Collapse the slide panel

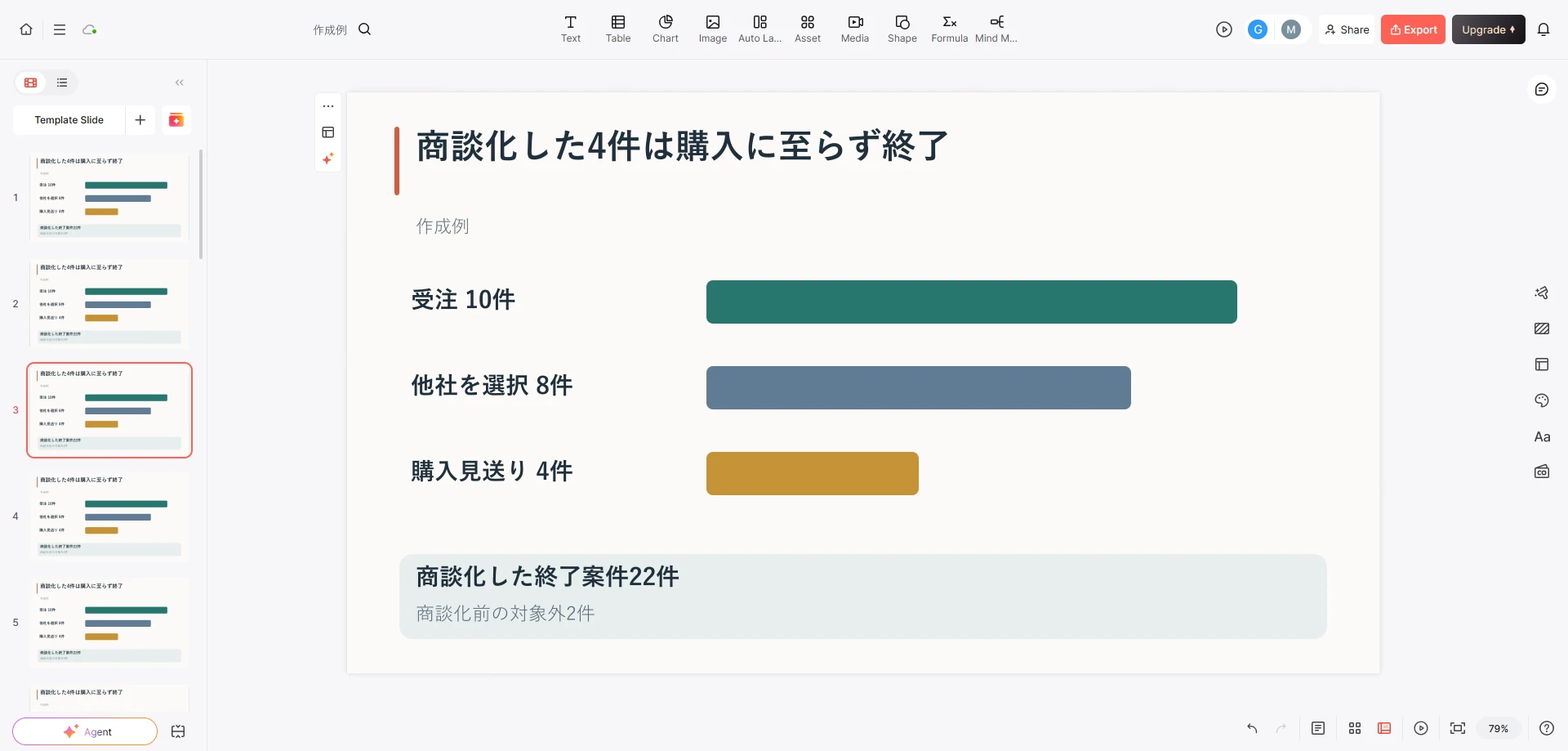(180, 83)
